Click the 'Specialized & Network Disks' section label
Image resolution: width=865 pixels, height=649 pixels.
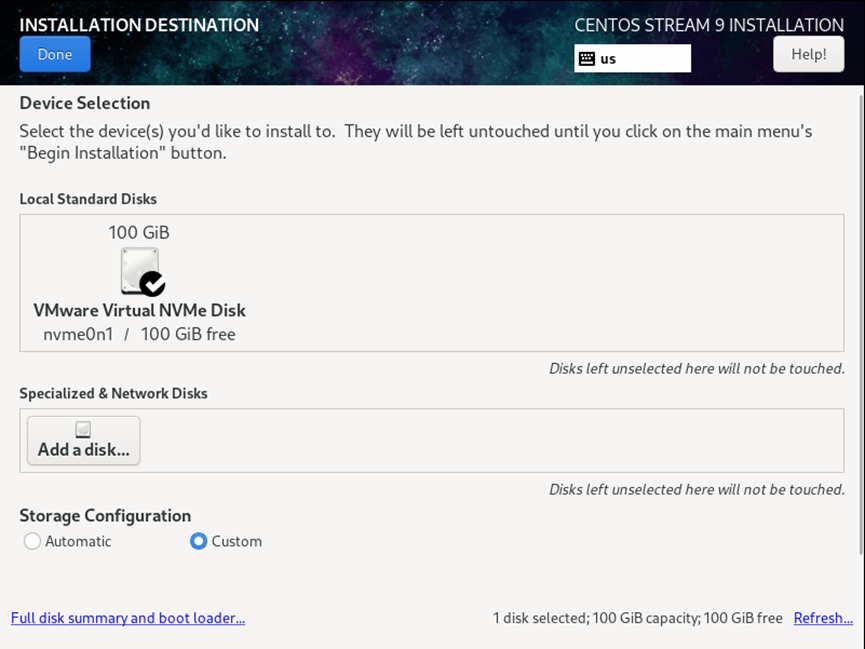coord(113,393)
